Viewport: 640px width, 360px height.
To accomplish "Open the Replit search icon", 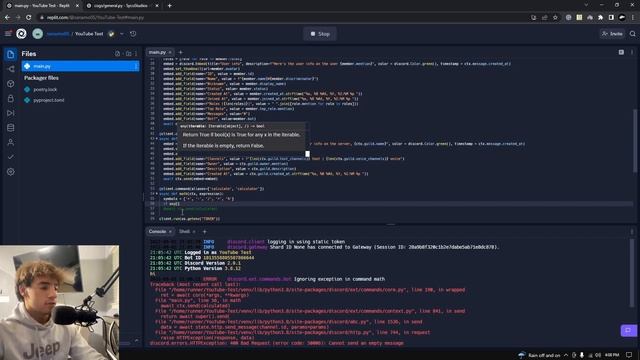I will tap(633, 34).
